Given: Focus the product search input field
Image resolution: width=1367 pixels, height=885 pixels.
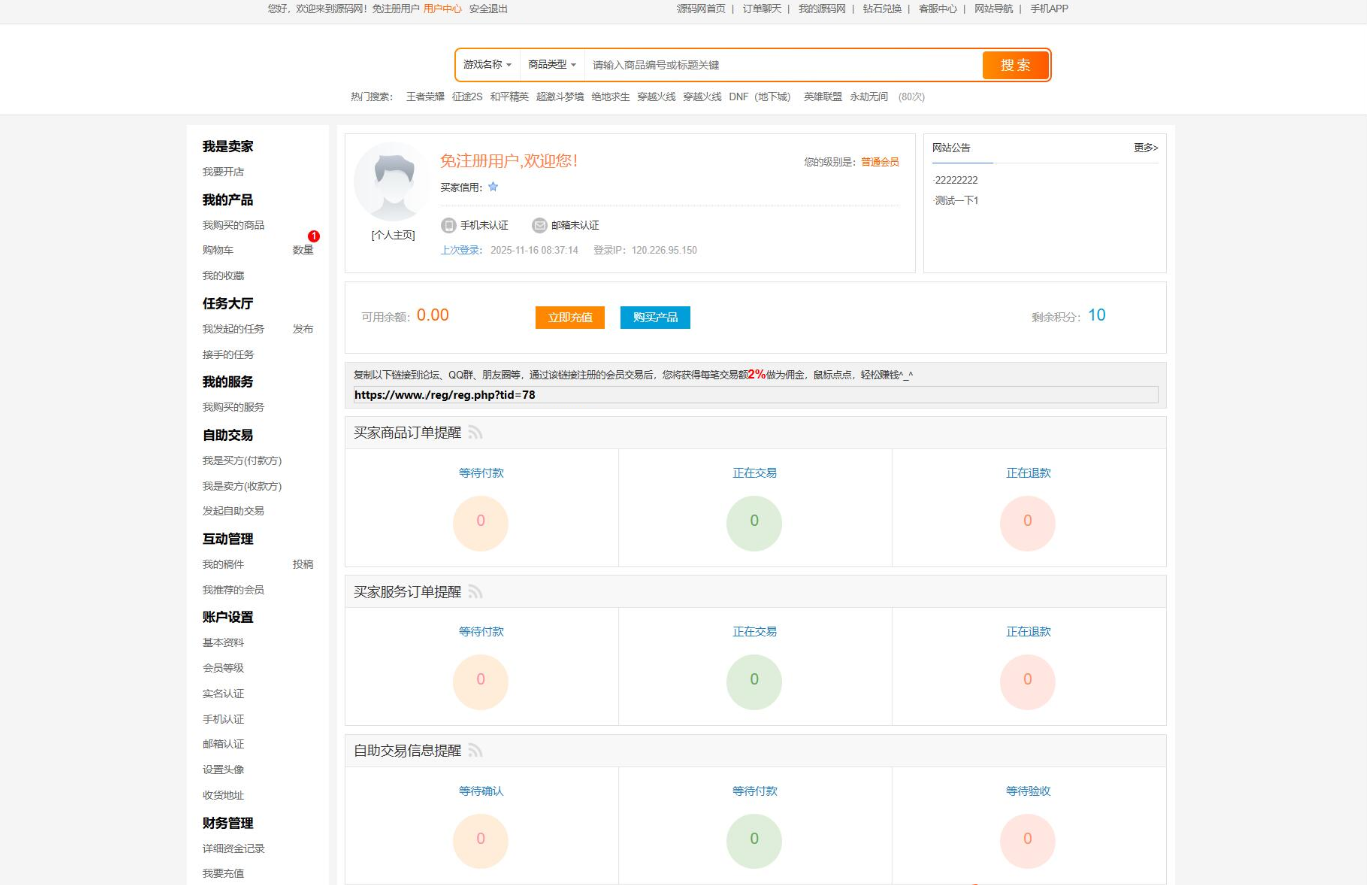Looking at the screenshot, I should tap(780, 65).
